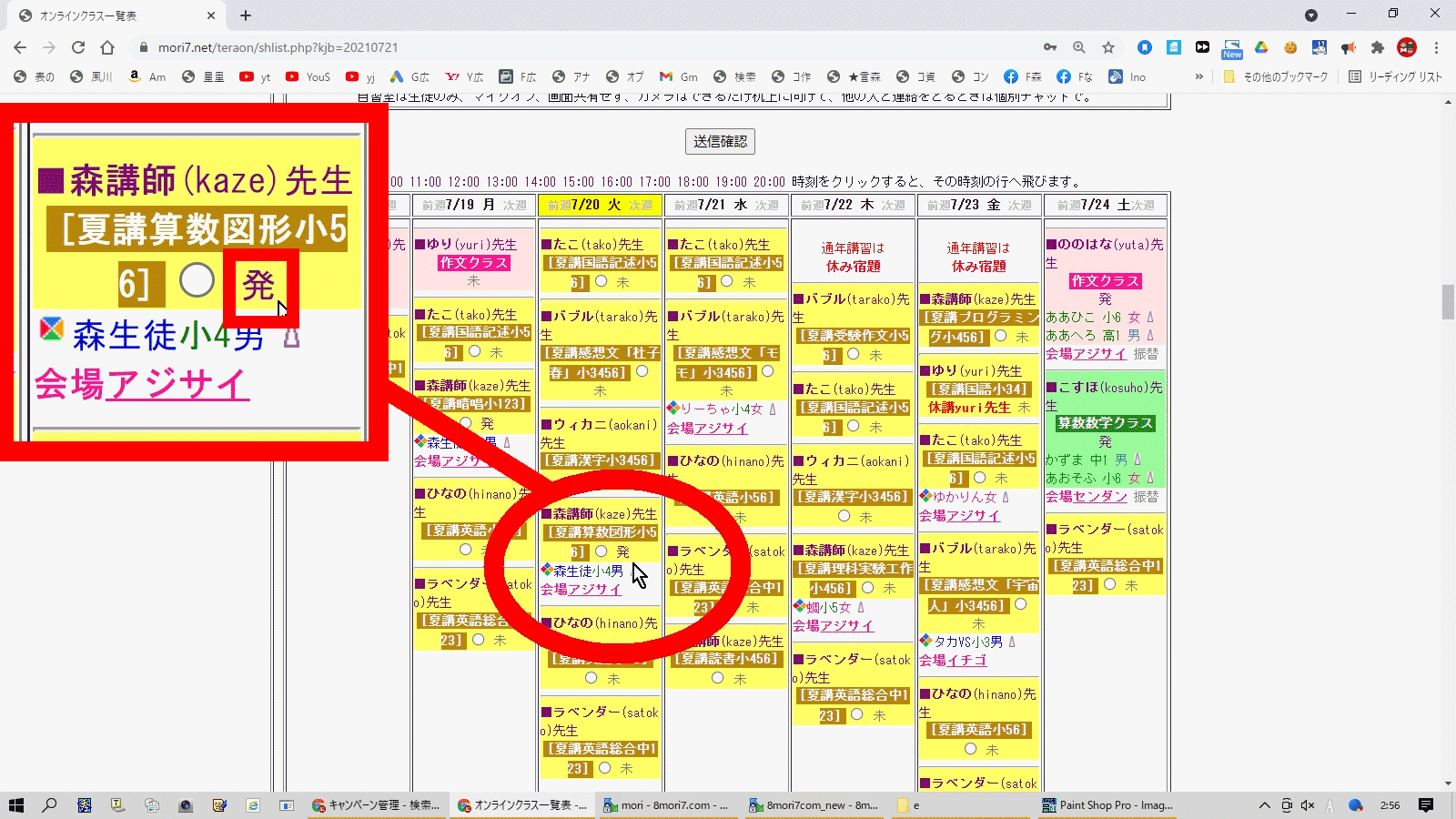Open Paint Shop Pro from the taskbar

point(1107,804)
